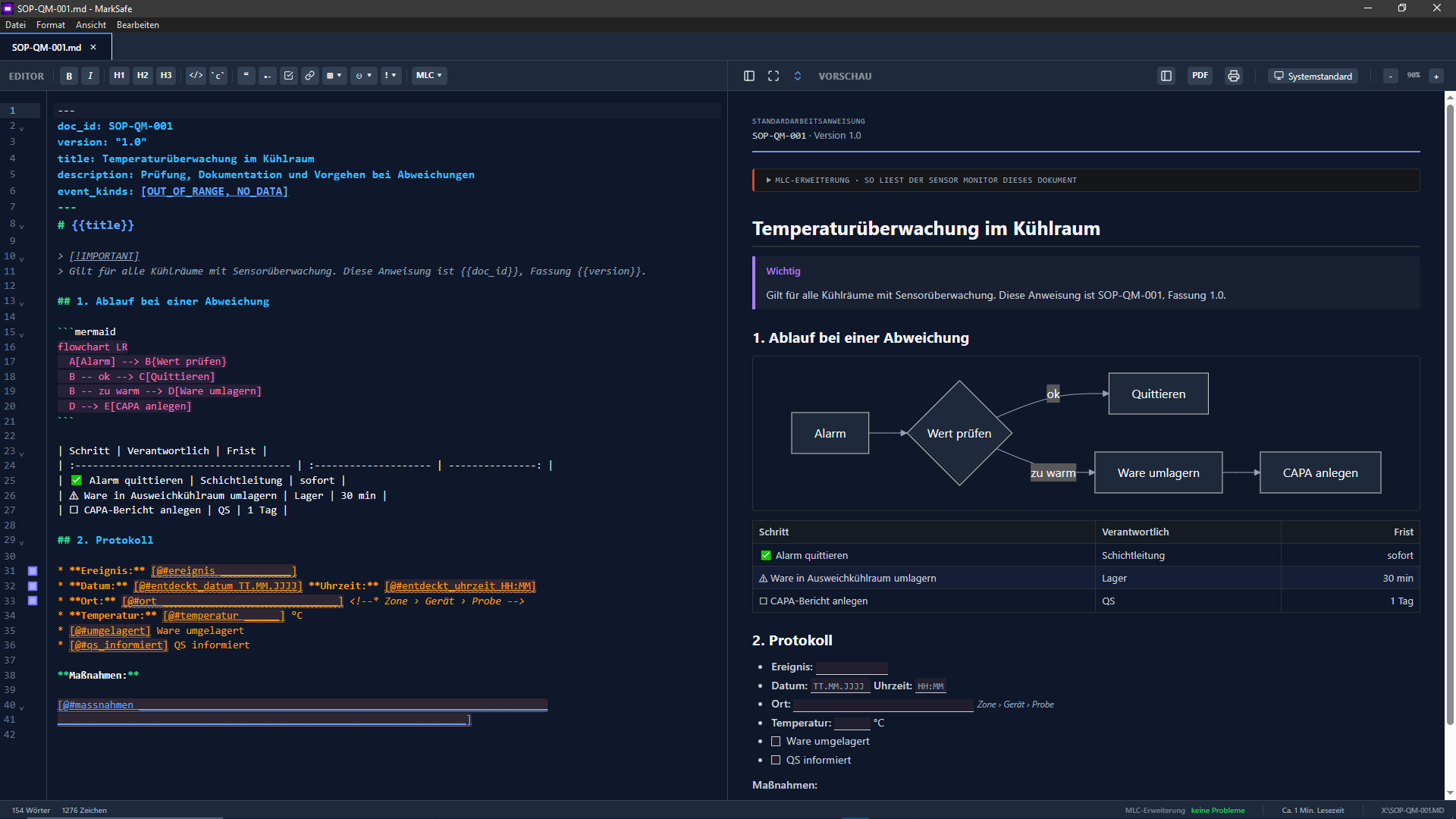Insert a task checkbox item

tap(289, 76)
